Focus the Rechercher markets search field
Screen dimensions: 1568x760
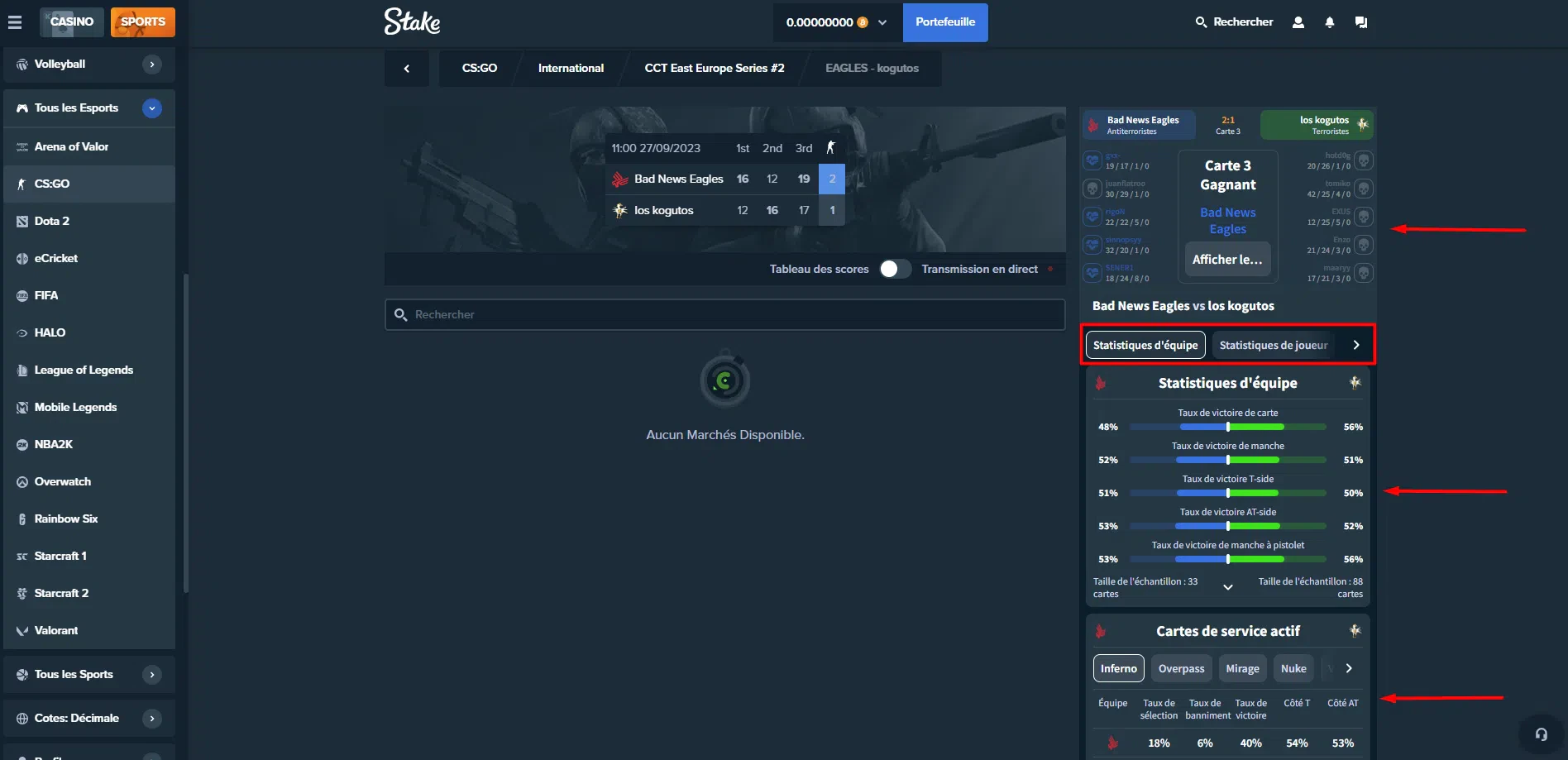coord(725,315)
